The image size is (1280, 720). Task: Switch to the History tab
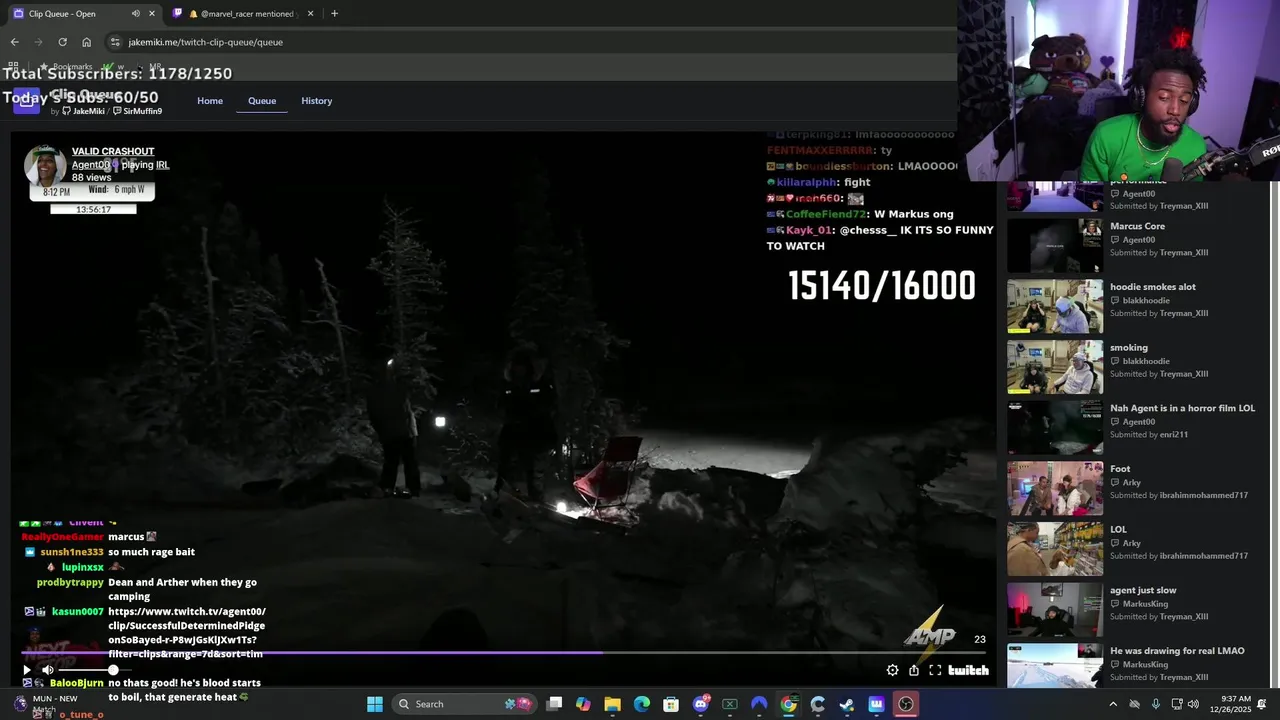[x=316, y=101]
